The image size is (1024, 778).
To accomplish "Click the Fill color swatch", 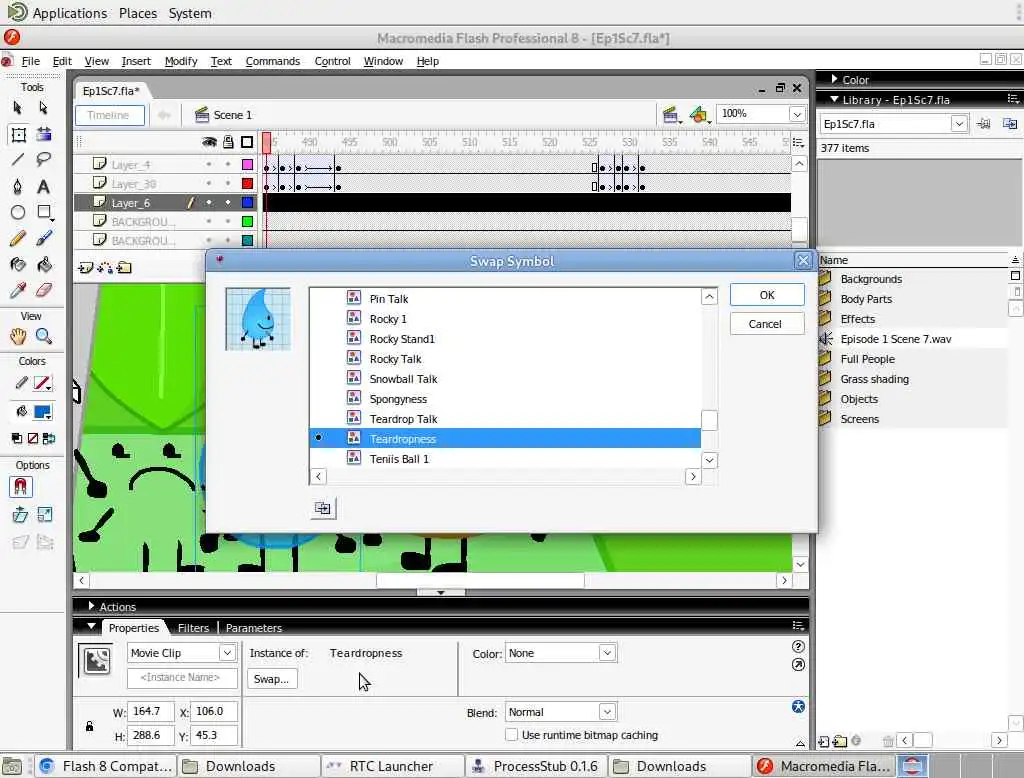I will [42, 412].
